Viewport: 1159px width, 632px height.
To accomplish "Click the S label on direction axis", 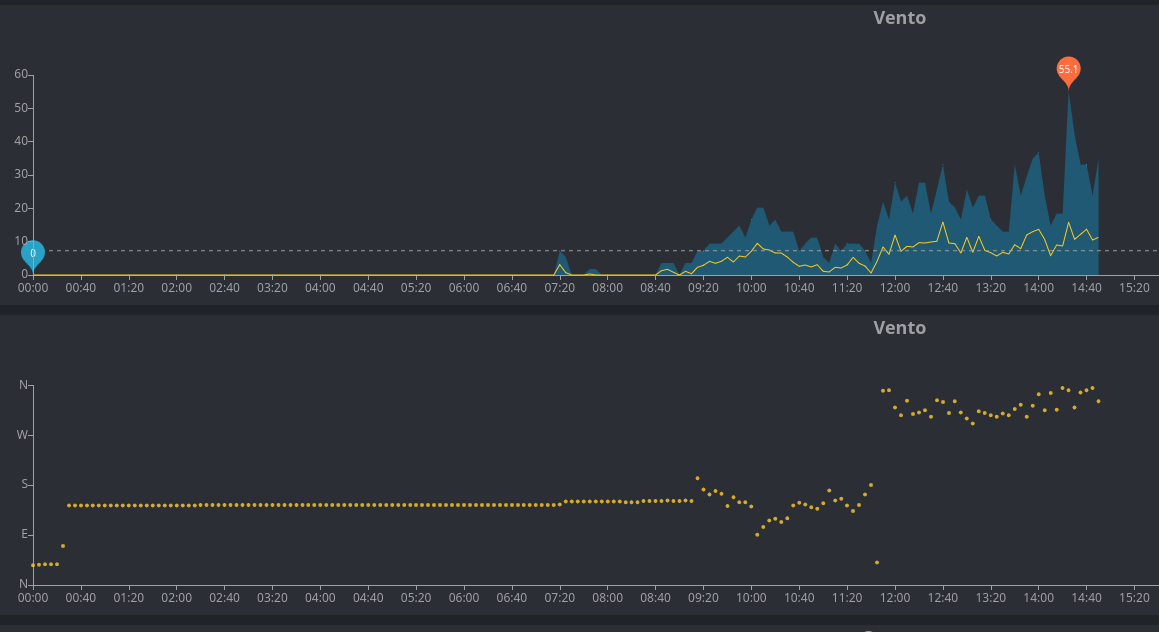I will click(24, 484).
